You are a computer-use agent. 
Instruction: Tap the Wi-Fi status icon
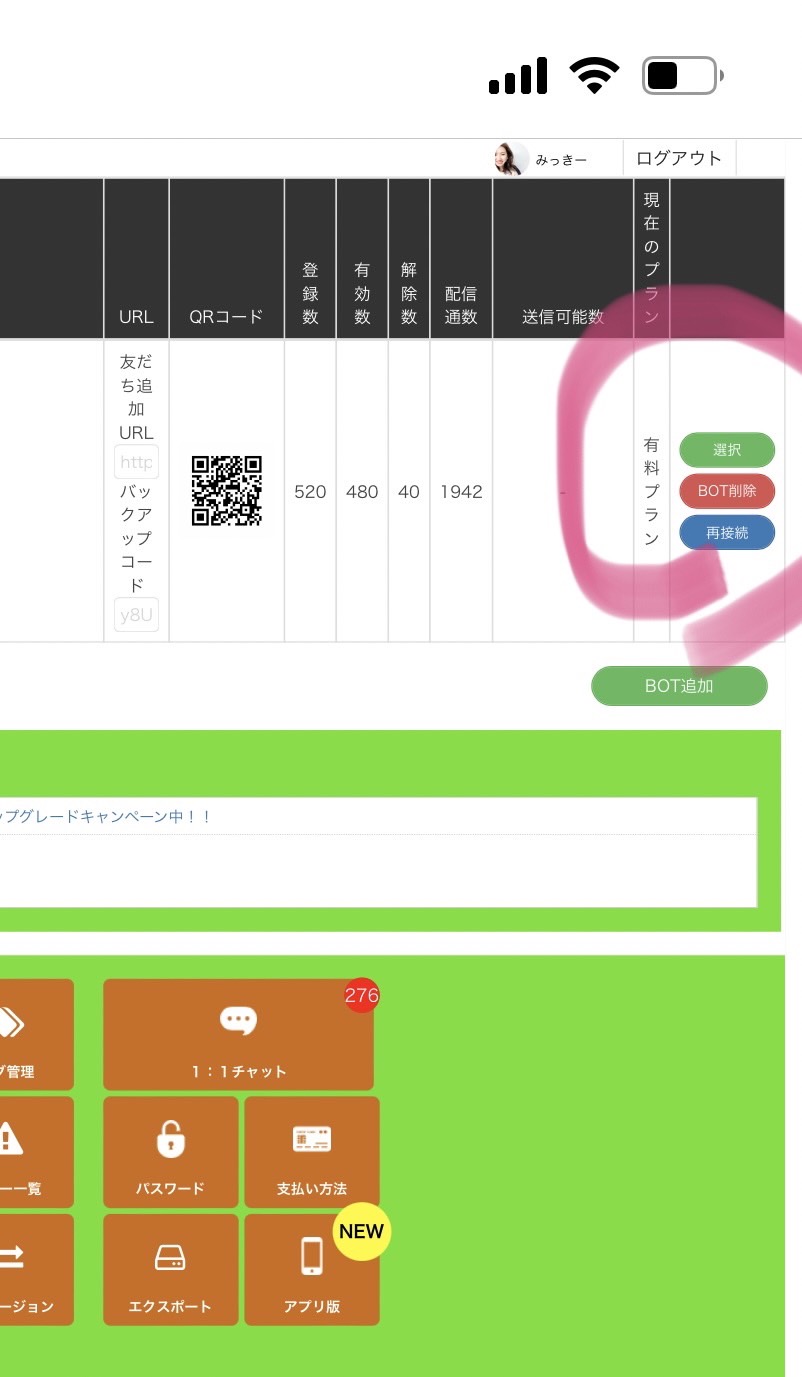tap(594, 76)
